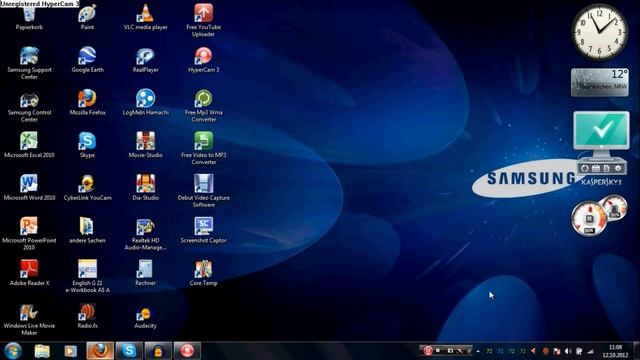Image resolution: width=640 pixels, height=360 pixels.
Task: Click the Show desktop button
Action: pyautogui.click(x=637, y=351)
